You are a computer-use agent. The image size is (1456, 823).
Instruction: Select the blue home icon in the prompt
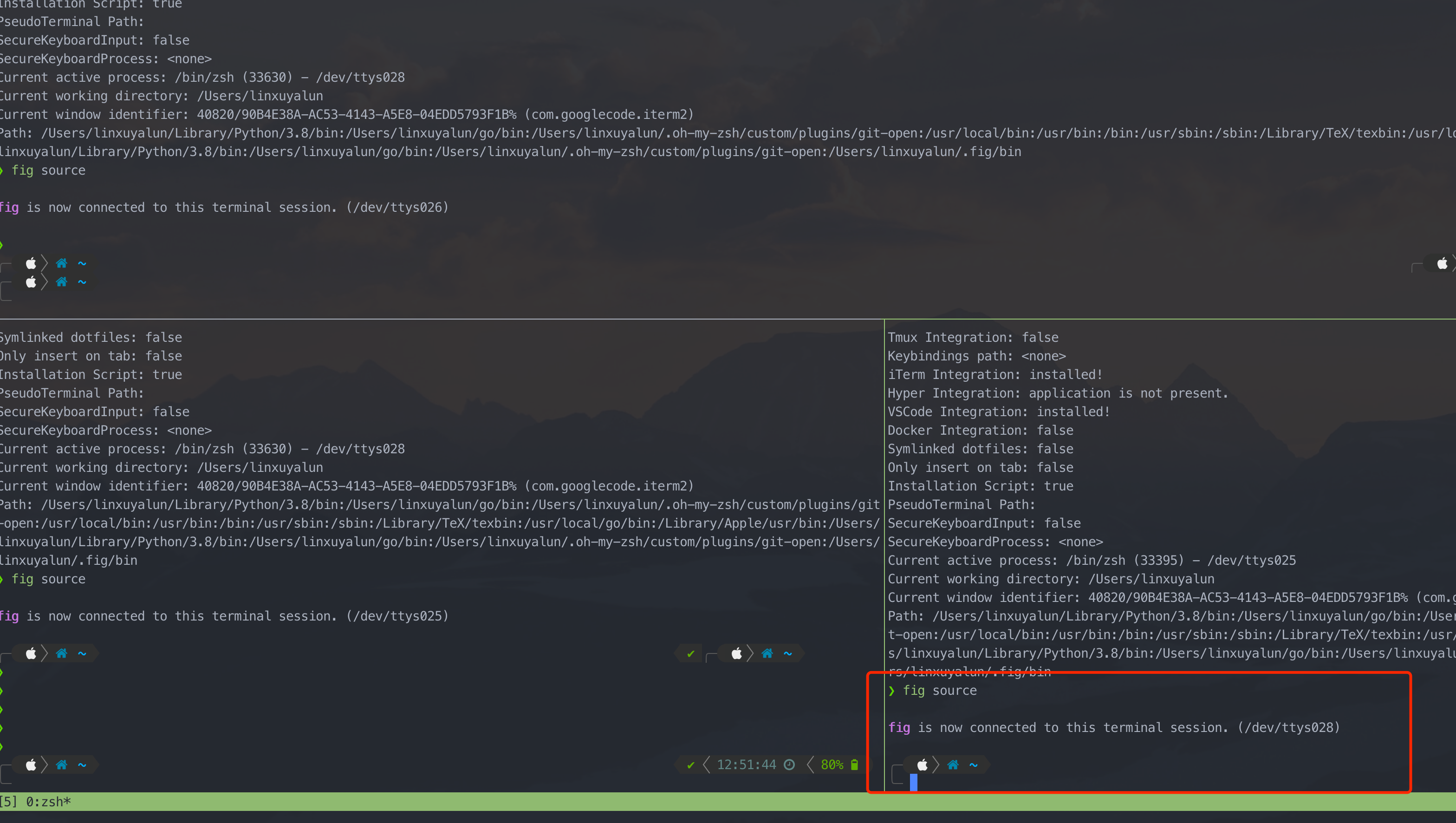pyautogui.click(x=61, y=765)
